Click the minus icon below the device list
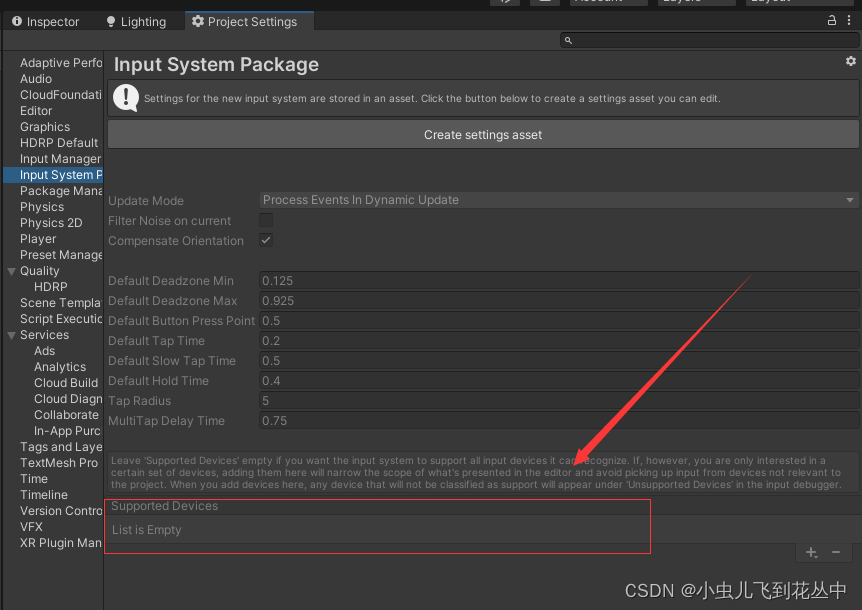 click(837, 552)
